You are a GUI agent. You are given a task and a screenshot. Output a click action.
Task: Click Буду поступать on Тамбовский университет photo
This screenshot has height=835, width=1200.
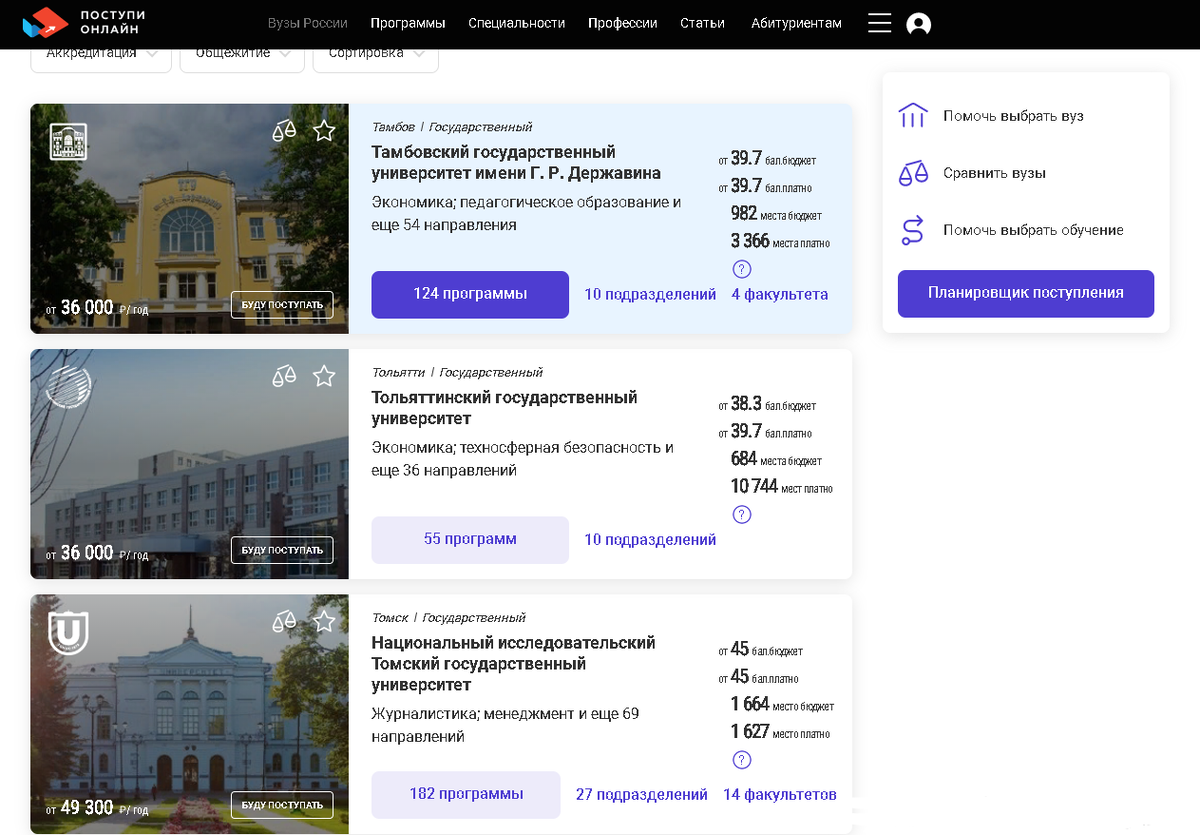(x=282, y=305)
